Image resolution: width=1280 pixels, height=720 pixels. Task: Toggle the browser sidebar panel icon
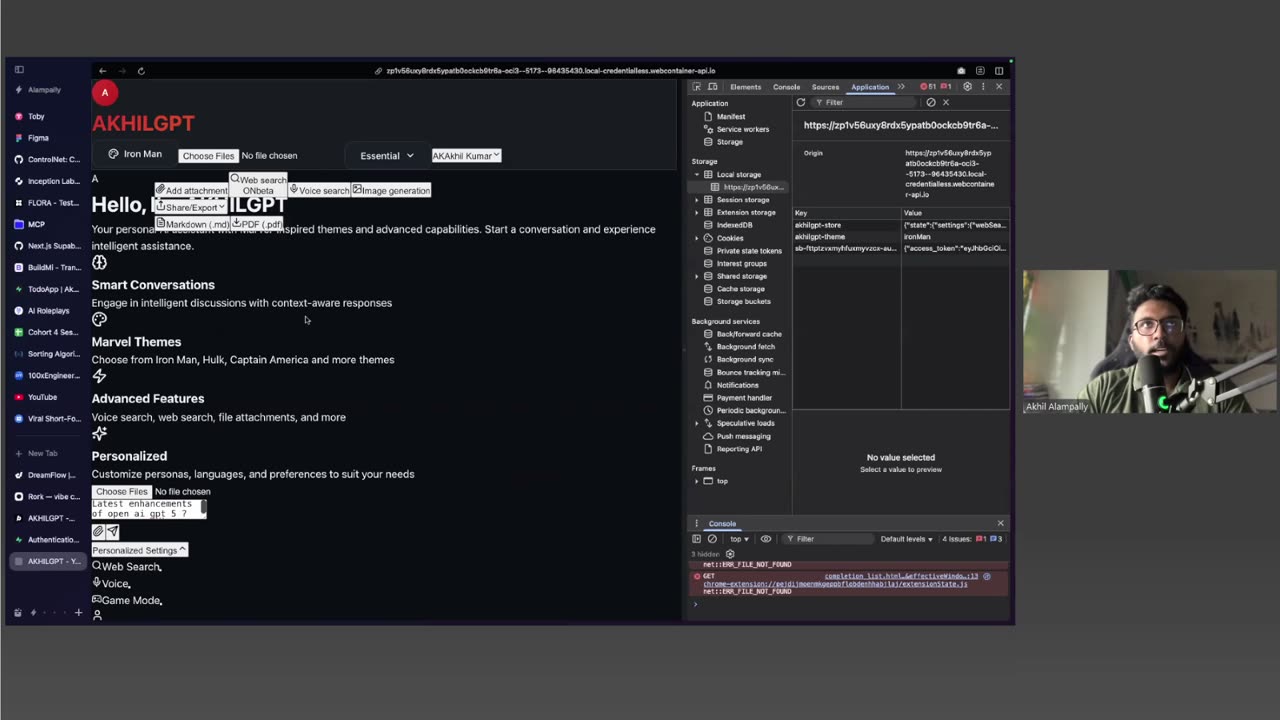[x=19, y=70]
